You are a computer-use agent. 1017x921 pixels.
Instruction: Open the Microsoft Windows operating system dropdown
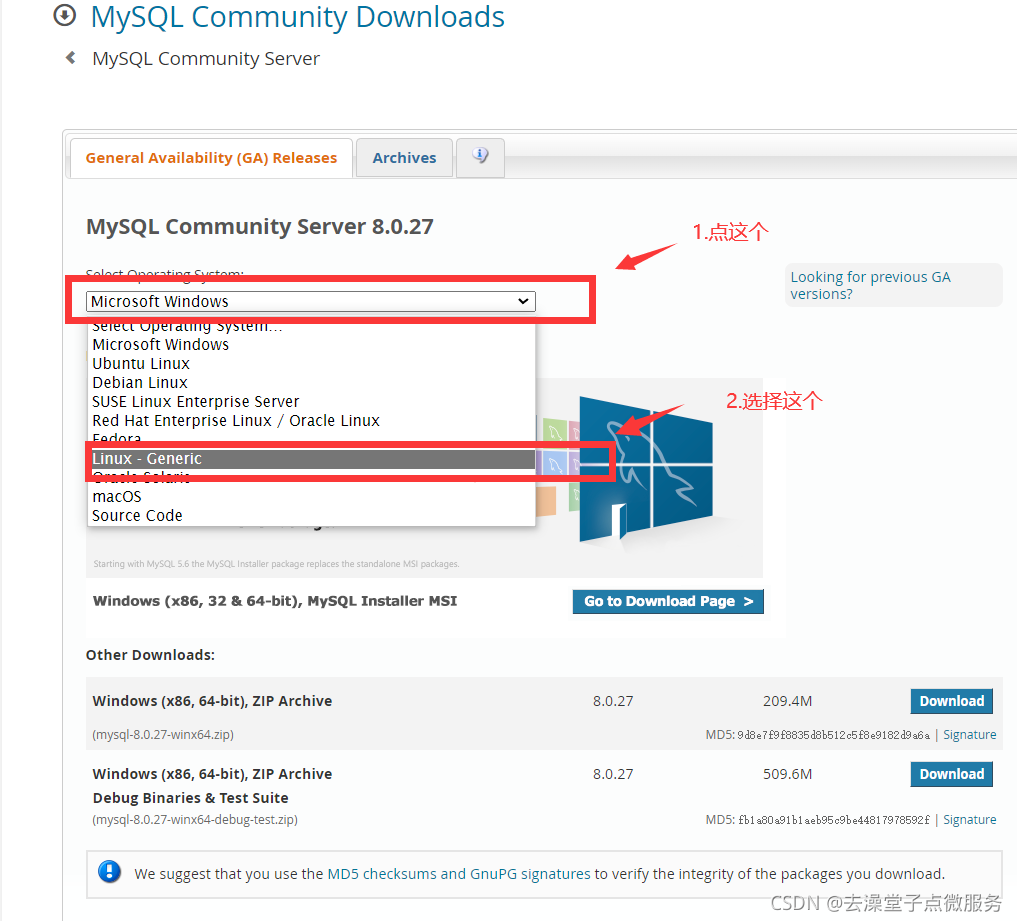coord(311,301)
